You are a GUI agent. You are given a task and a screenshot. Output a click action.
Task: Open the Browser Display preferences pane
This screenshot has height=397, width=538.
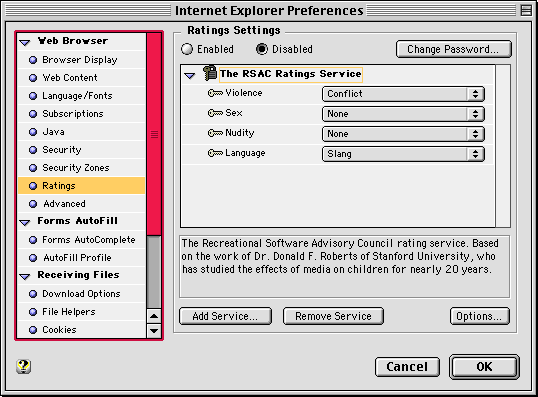click(x=82, y=60)
